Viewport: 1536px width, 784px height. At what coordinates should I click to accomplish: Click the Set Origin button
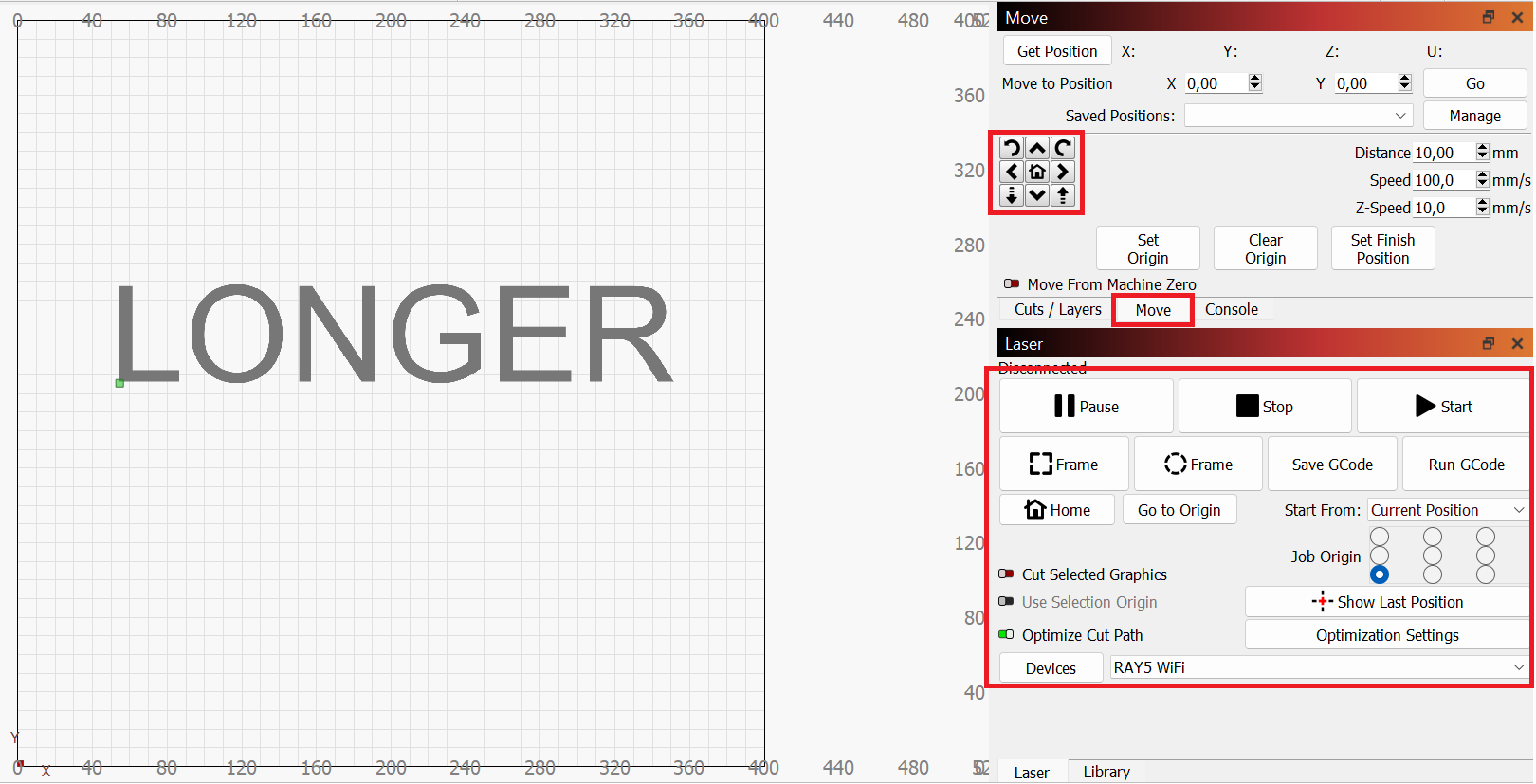pyautogui.click(x=1147, y=249)
